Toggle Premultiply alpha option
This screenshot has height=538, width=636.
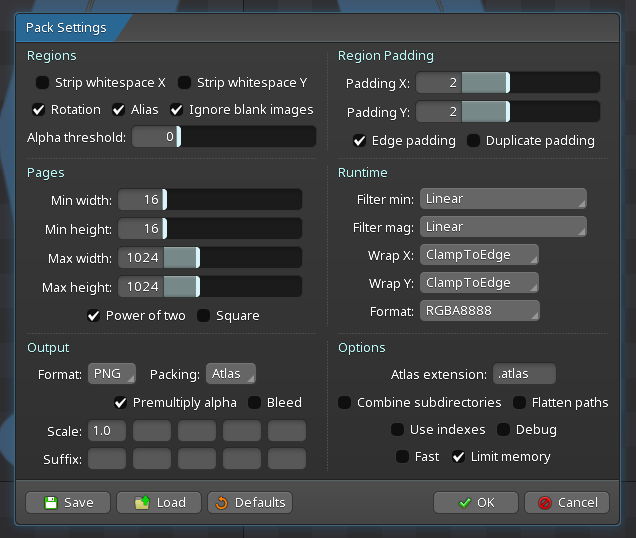point(122,403)
